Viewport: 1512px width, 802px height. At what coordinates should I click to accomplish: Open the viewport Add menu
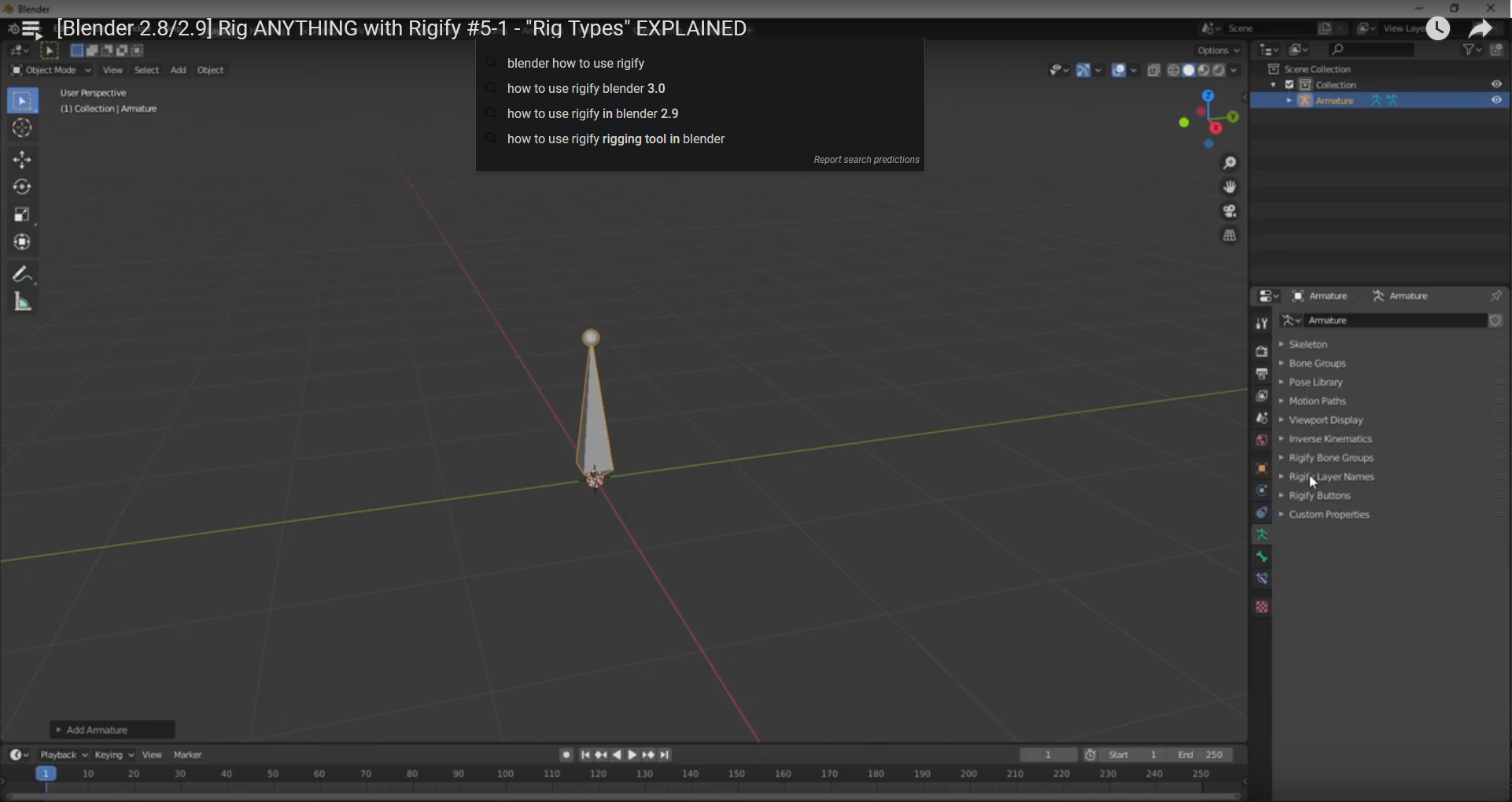point(179,71)
